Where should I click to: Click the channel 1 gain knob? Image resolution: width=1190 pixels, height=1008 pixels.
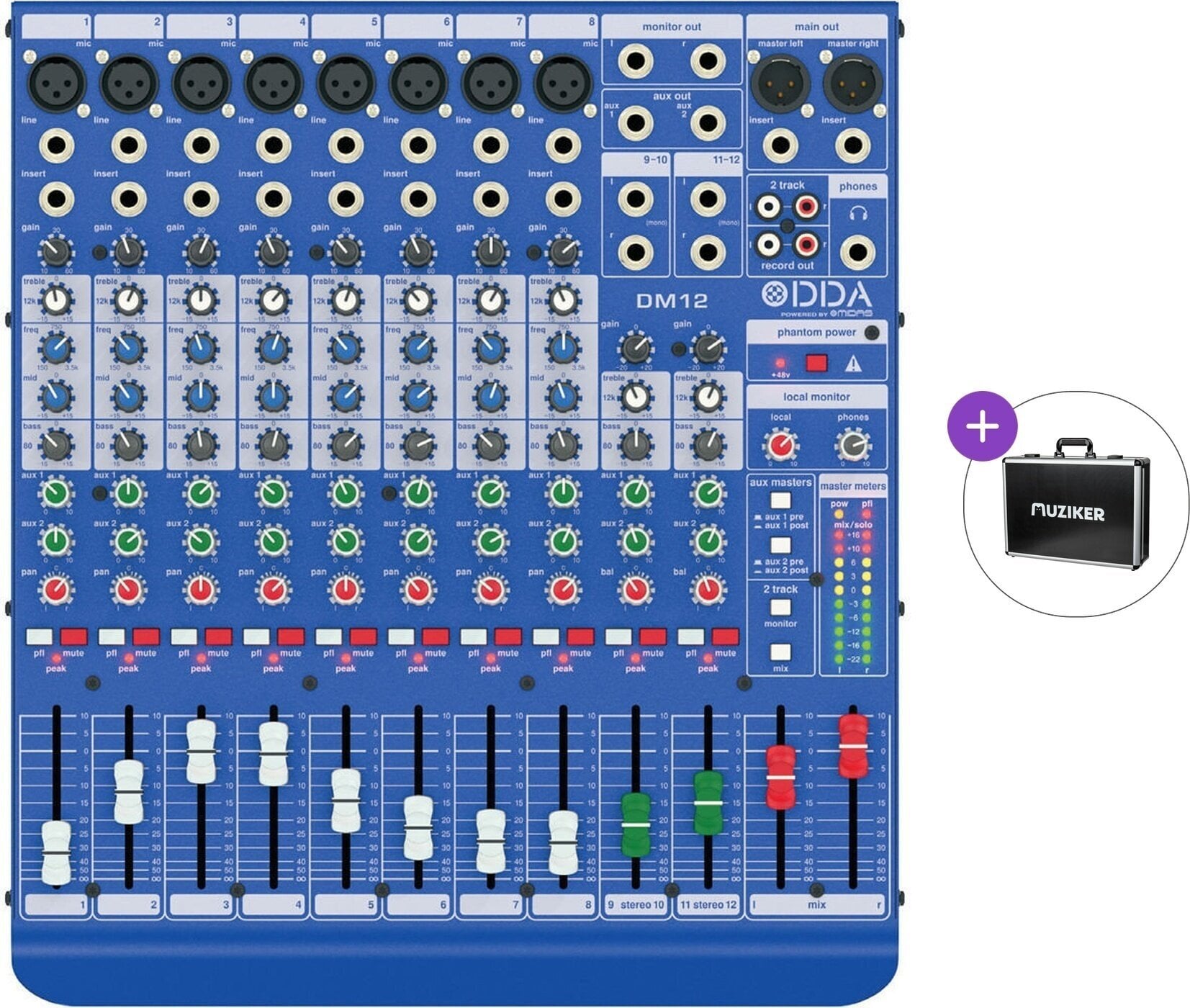tap(56, 252)
